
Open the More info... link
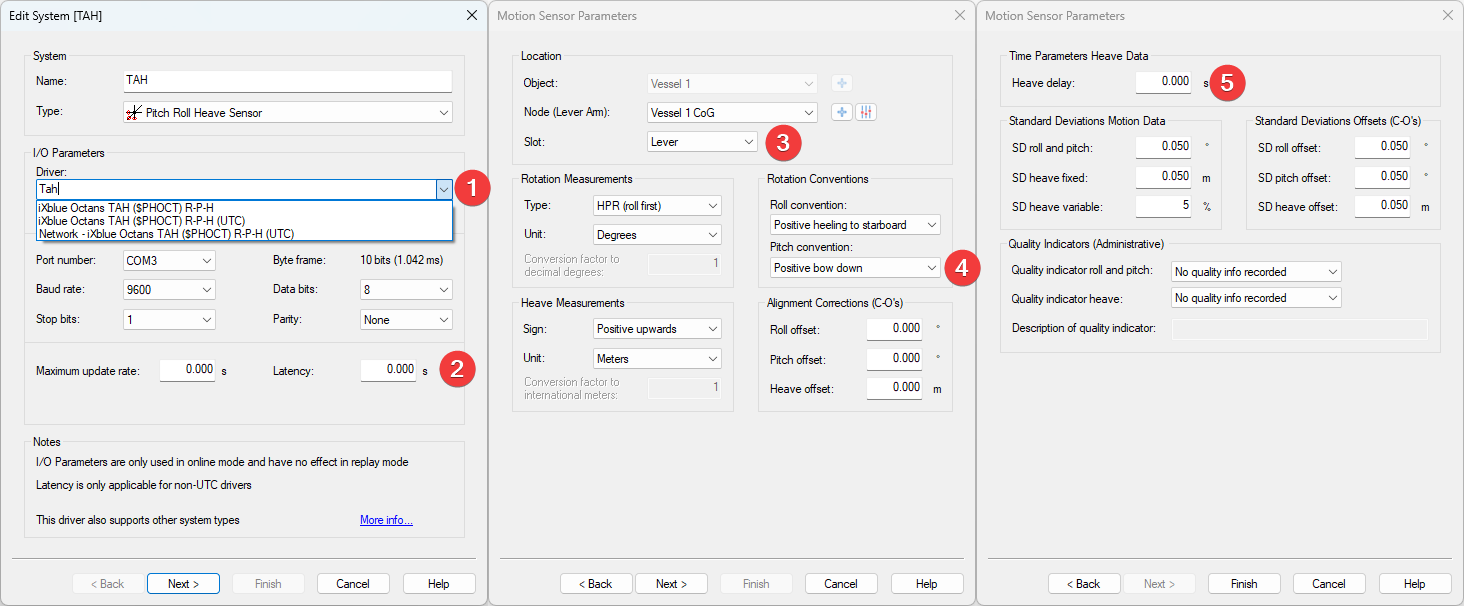(x=386, y=520)
